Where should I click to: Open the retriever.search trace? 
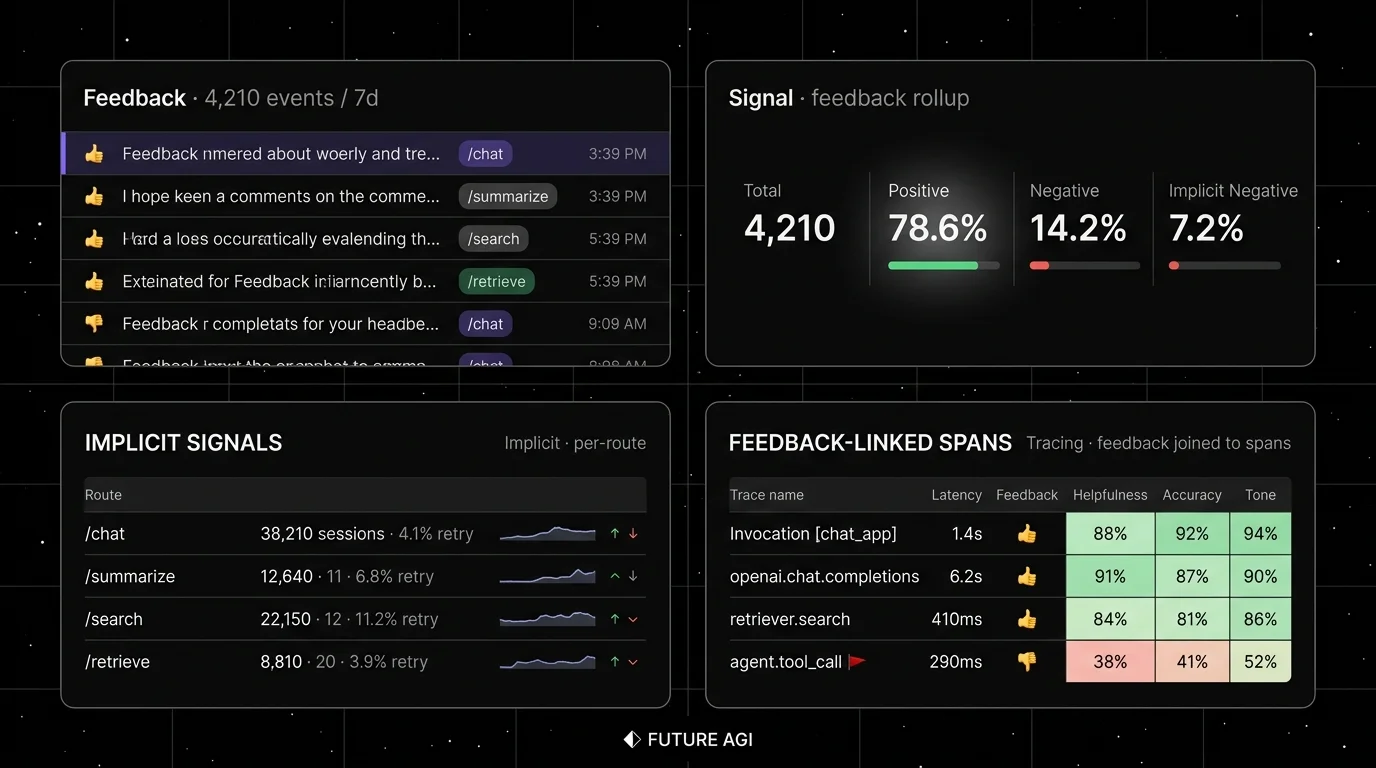pyautogui.click(x=790, y=619)
